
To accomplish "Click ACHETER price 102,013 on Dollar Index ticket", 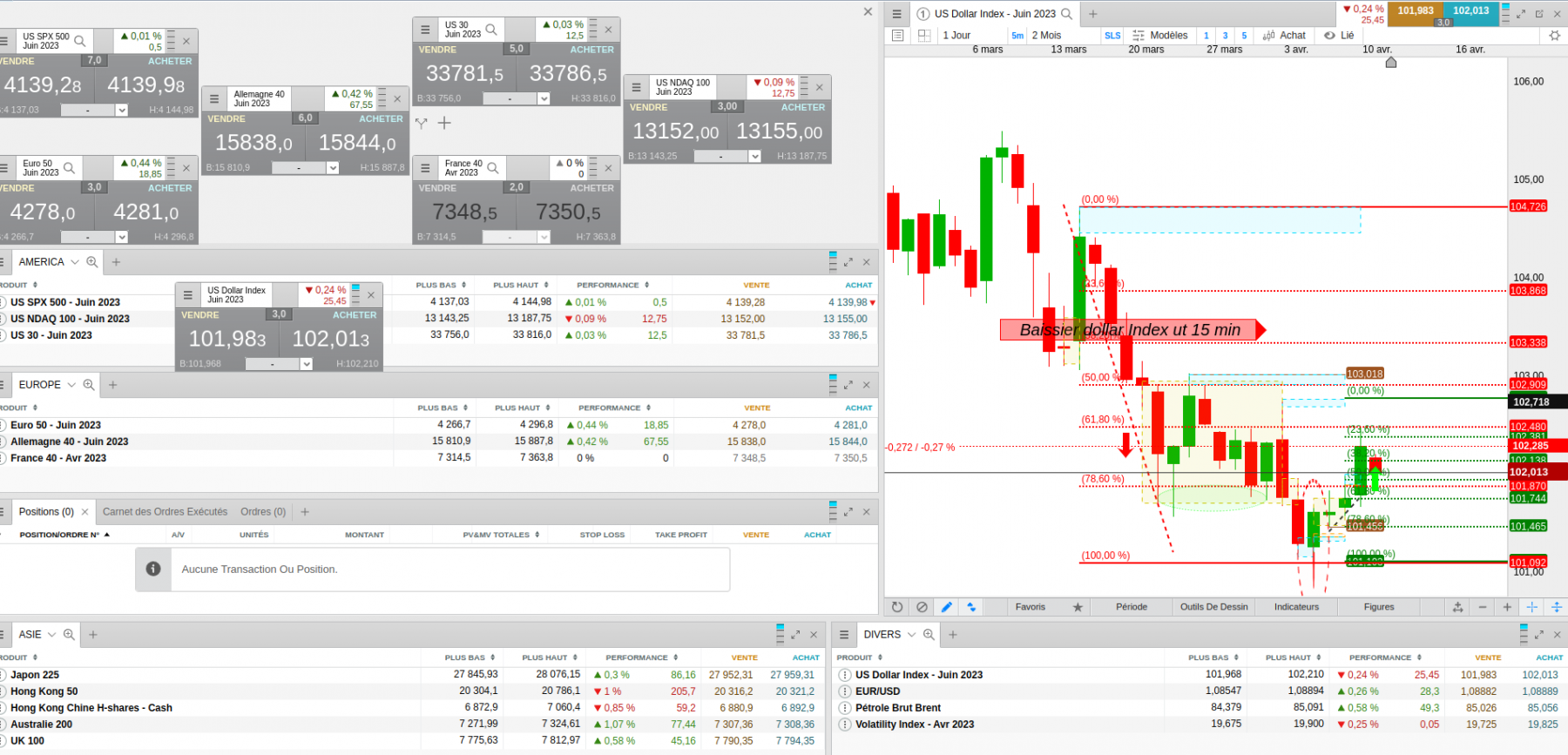I will click(331, 339).
